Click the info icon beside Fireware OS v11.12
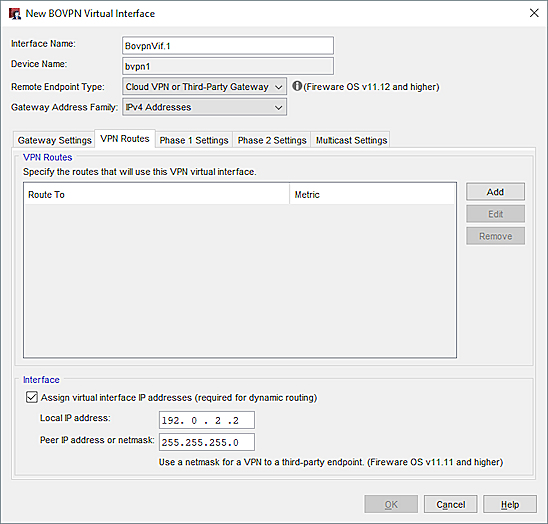The image size is (548, 524). click(x=297, y=86)
